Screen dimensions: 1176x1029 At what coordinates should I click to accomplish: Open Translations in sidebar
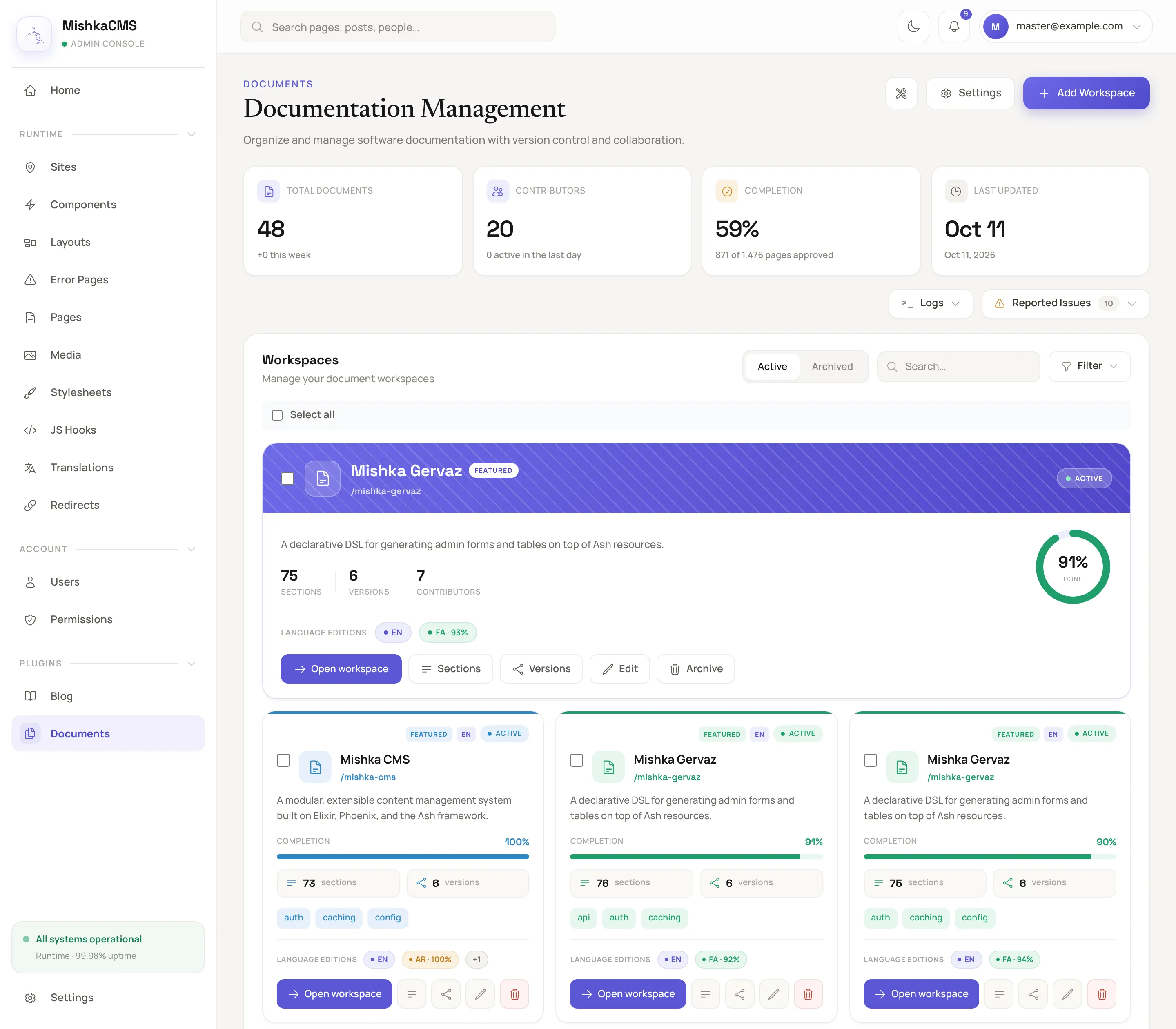pos(108,468)
